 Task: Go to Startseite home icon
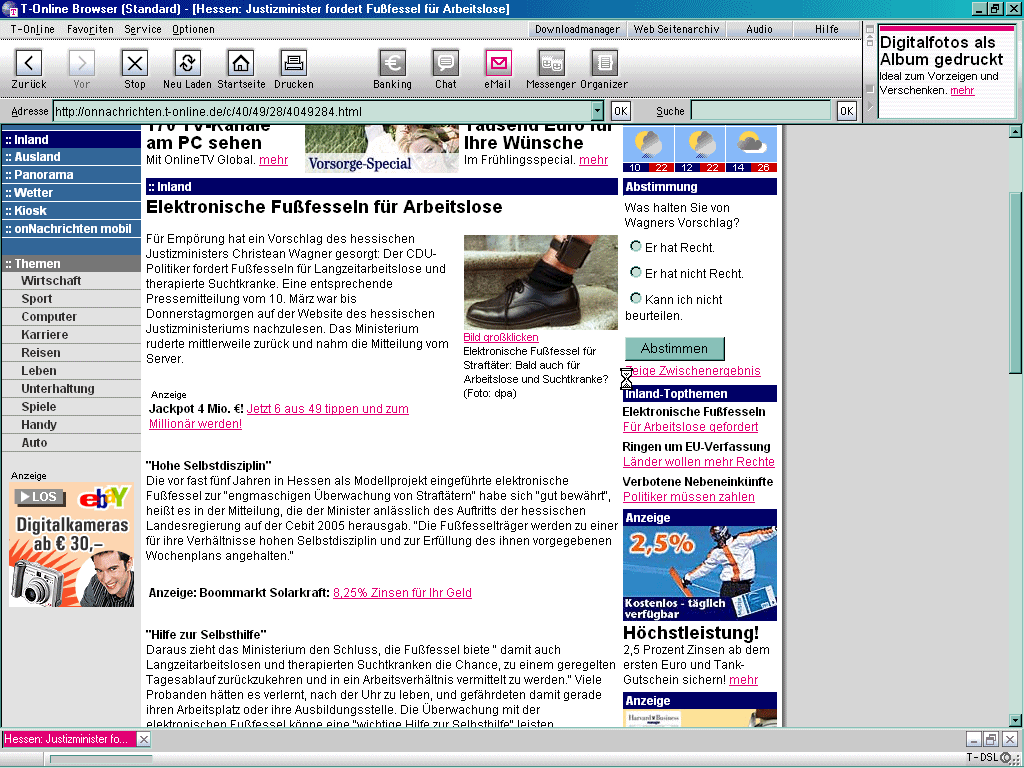tap(241, 64)
